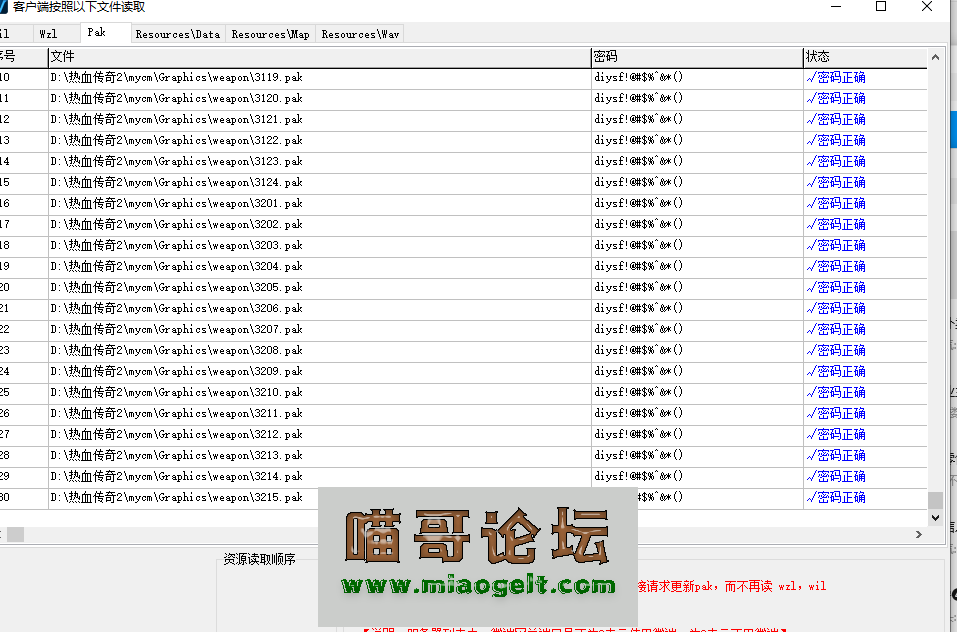The height and width of the screenshot is (632, 957).
Task: Click 密码正确 status link for 3119.pak
Action: [x=843, y=77]
